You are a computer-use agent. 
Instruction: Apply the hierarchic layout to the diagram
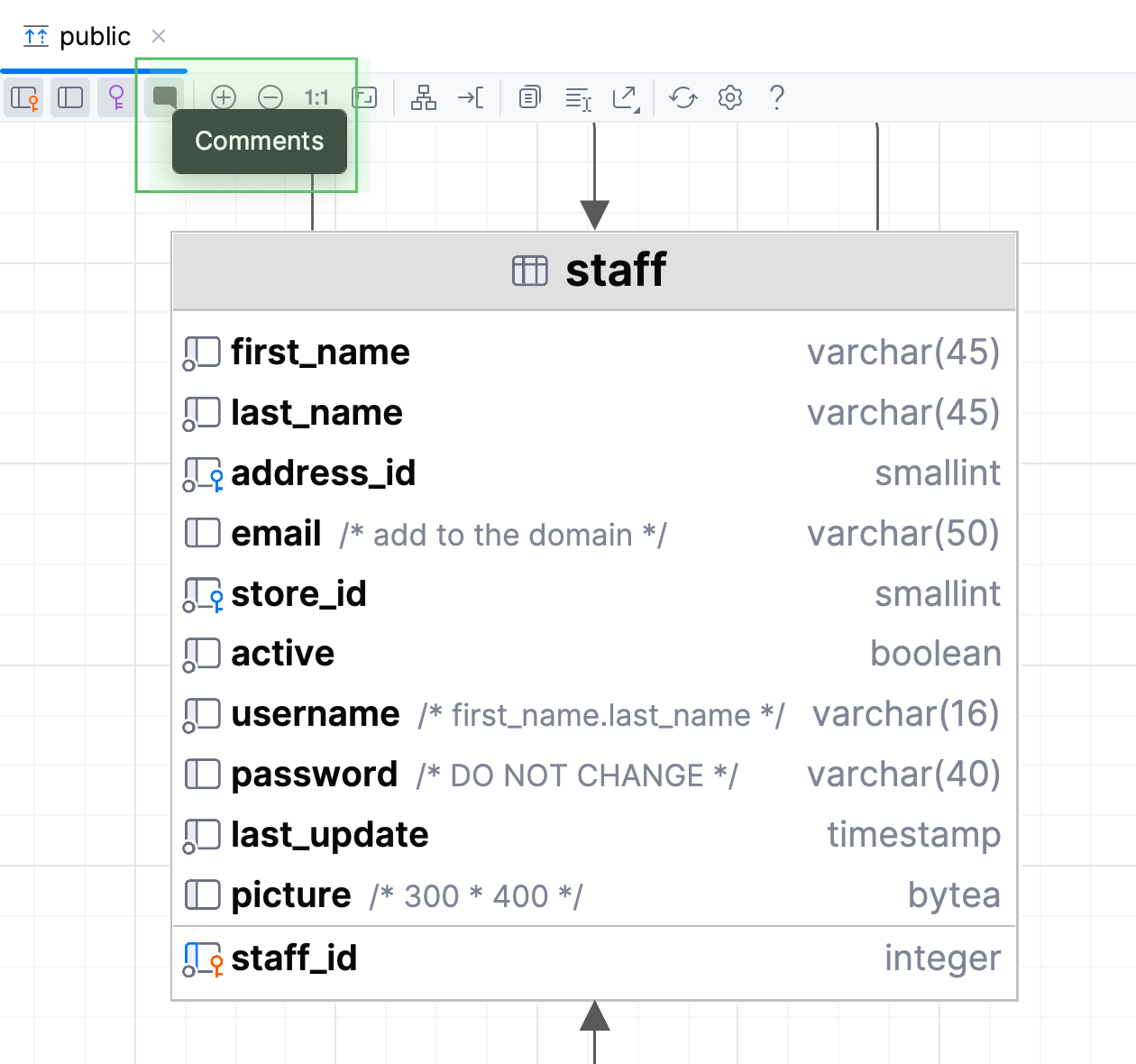pos(424,97)
